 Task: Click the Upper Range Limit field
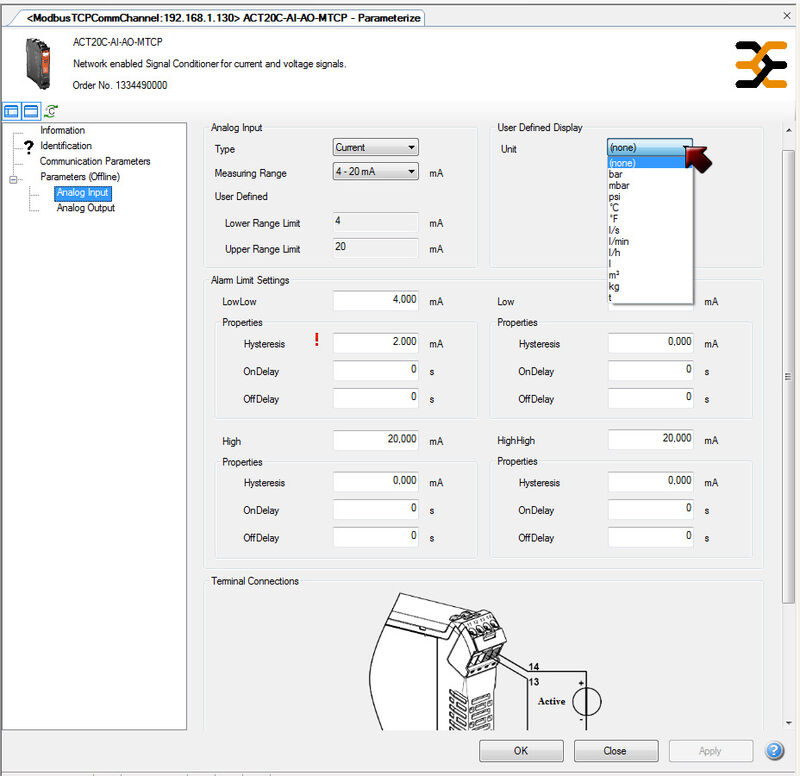pos(376,247)
